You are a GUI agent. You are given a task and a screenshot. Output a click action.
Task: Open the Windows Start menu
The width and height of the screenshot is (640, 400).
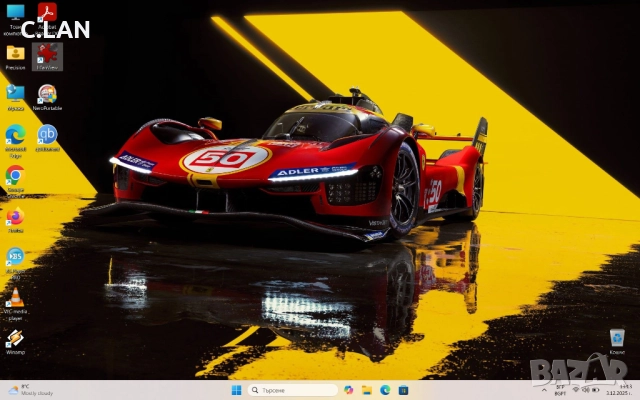pyautogui.click(x=237, y=390)
